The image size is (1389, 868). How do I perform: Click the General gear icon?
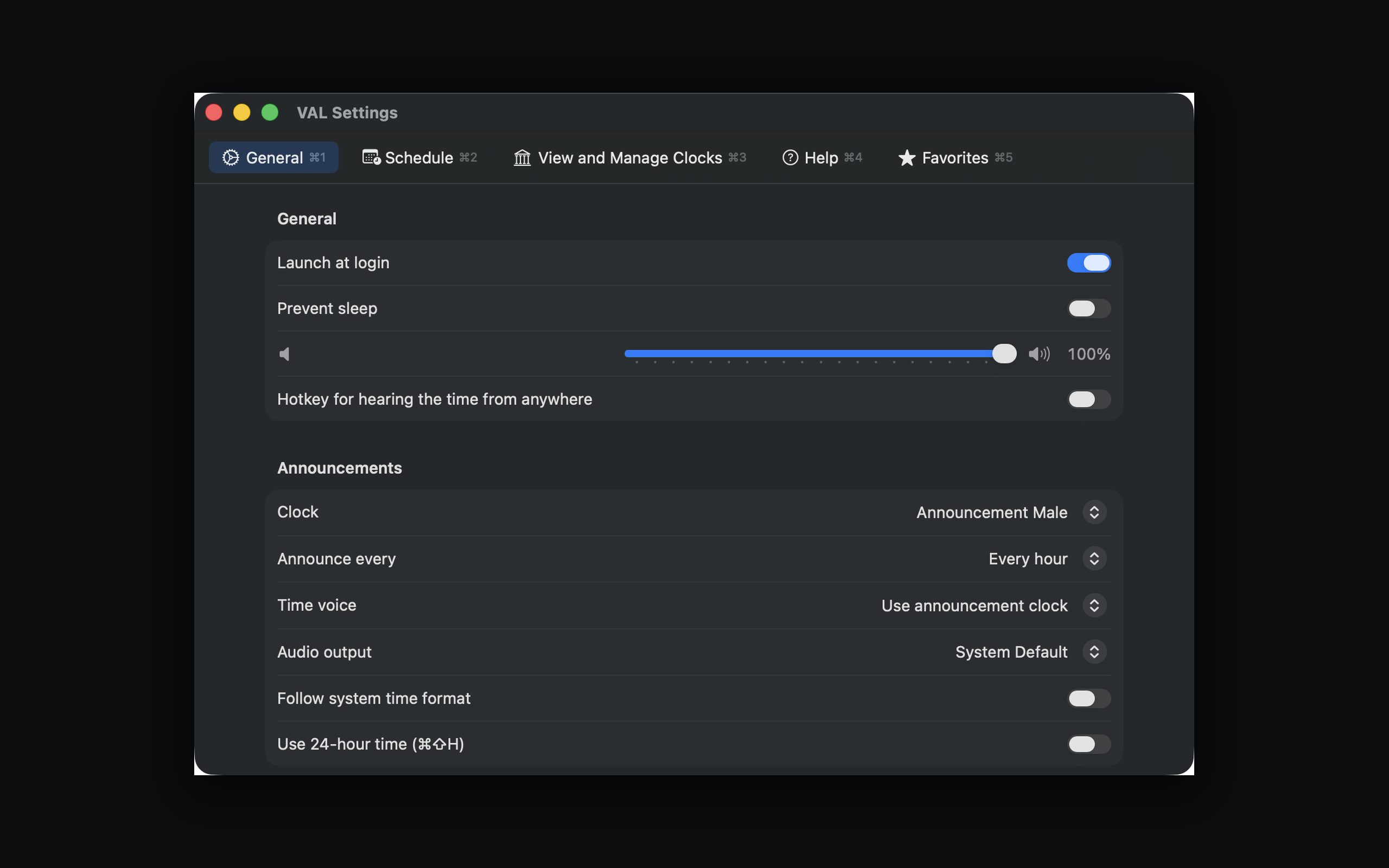[231, 157]
